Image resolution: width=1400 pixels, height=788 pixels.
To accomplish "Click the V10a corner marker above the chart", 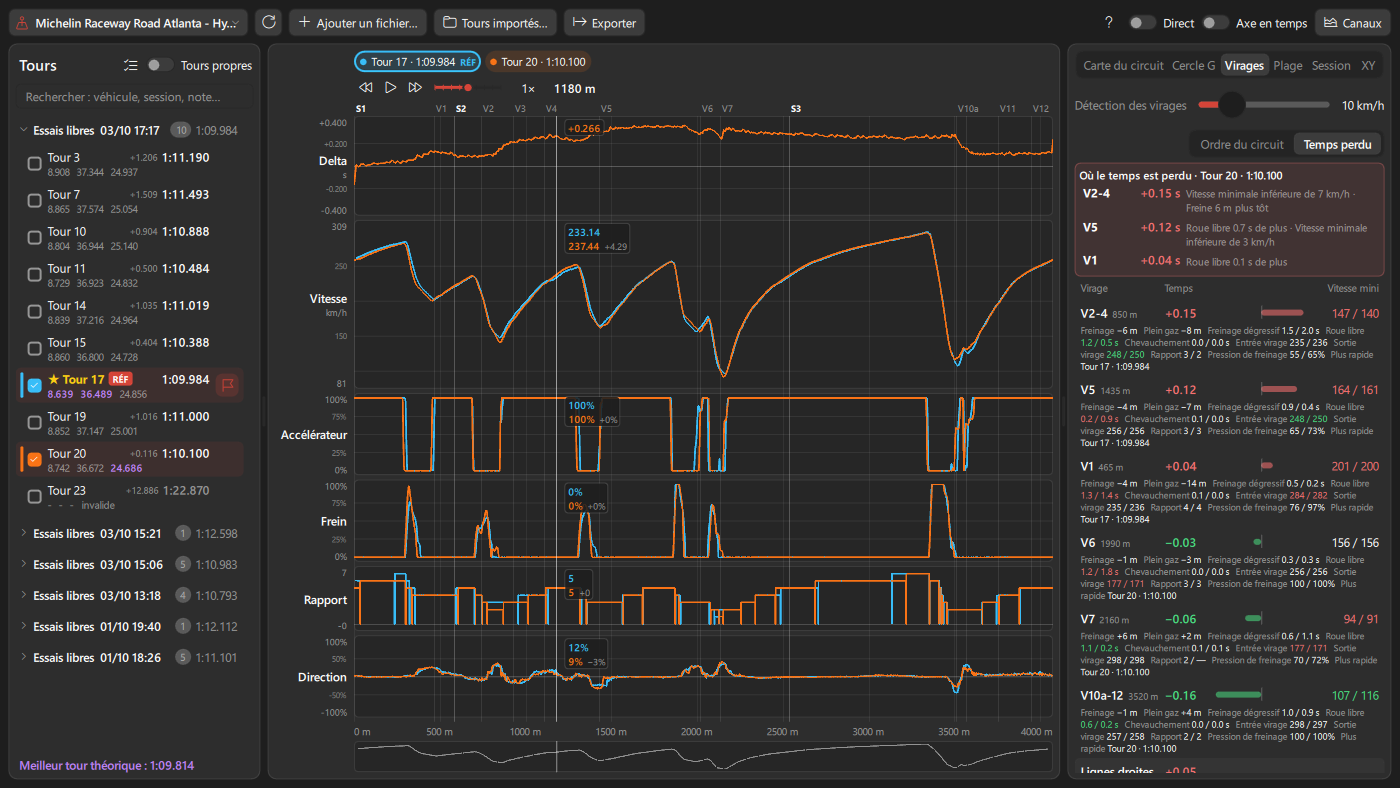I will click(x=968, y=108).
